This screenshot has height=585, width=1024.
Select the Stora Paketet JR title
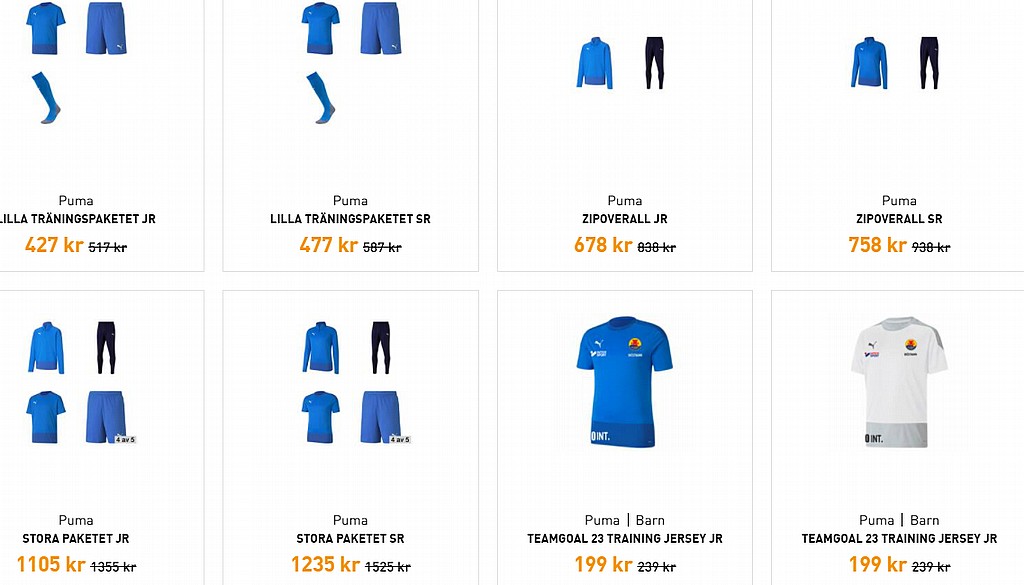pos(76,539)
